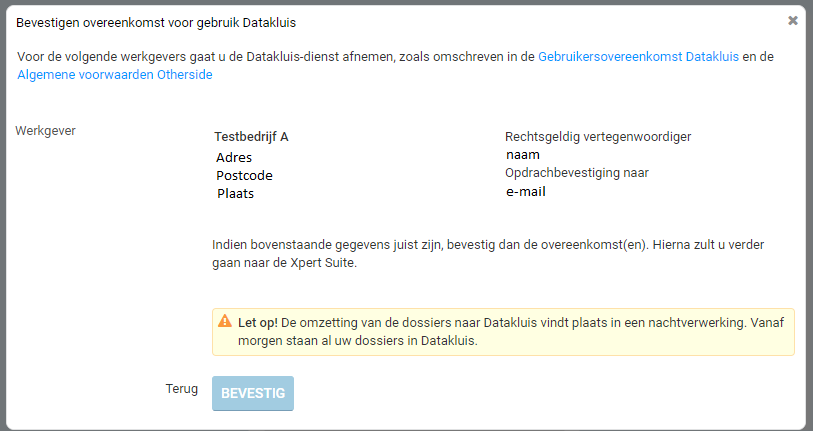Click the Opdrachtbevestiging naar label
This screenshot has width=813, height=431.
tap(577, 173)
